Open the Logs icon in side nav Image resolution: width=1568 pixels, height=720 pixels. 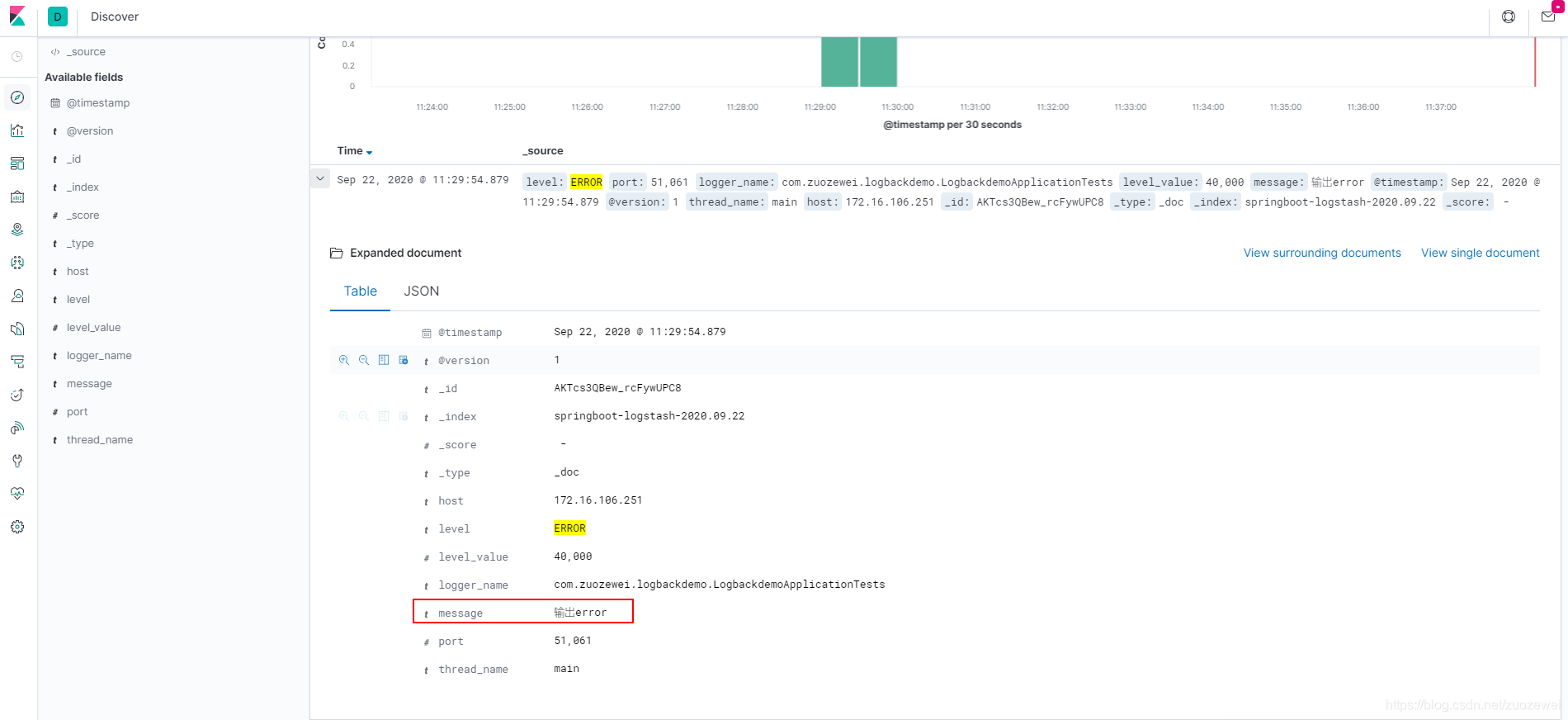click(x=17, y=329)
